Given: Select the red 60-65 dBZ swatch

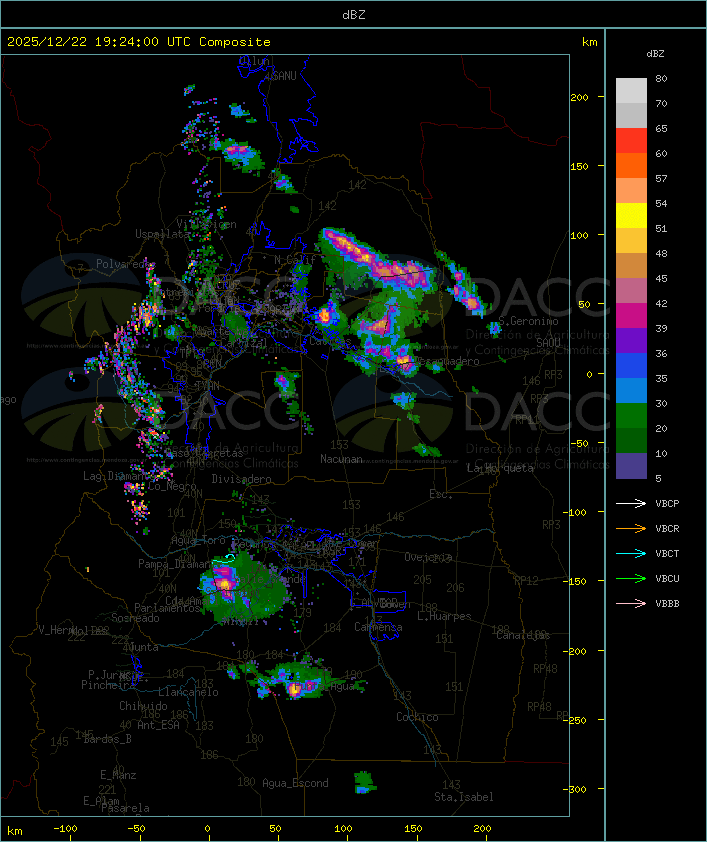Looking at the screenshot, I should tap(631, 141).
